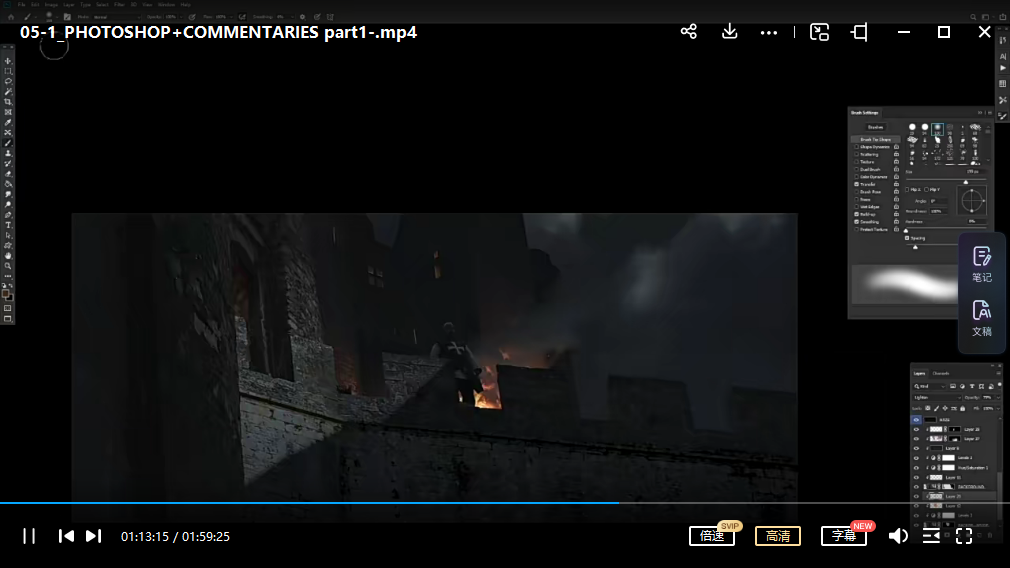The height and width of the screenshot is (568, 1010).
Task: Hide the Layer 27 visibility eye
Action: tap(917, 439)
